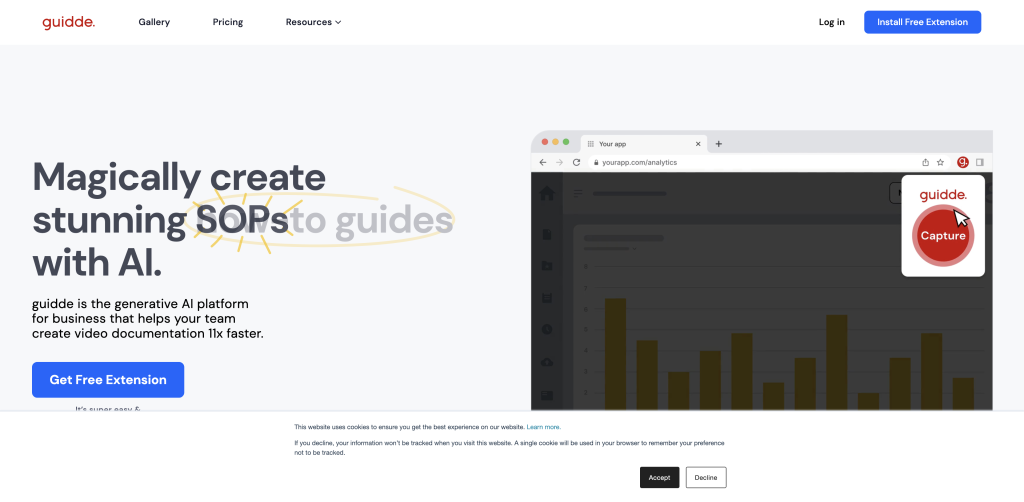This screenshot has width=1024, height=502.
Task: Select the 'Your app' browser tab
Action: point(643,144)
